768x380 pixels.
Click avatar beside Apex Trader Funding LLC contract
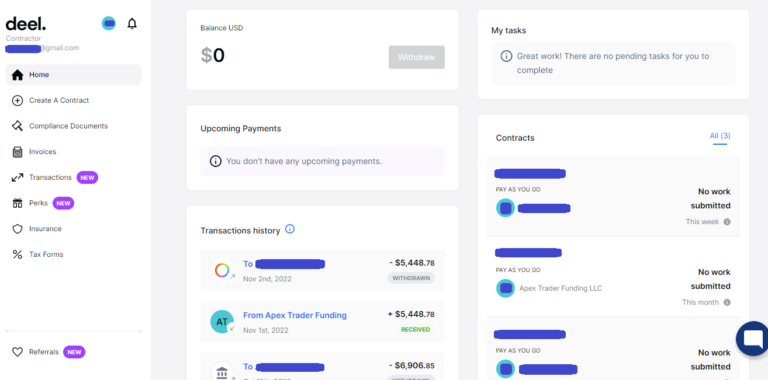click(505, 288)
